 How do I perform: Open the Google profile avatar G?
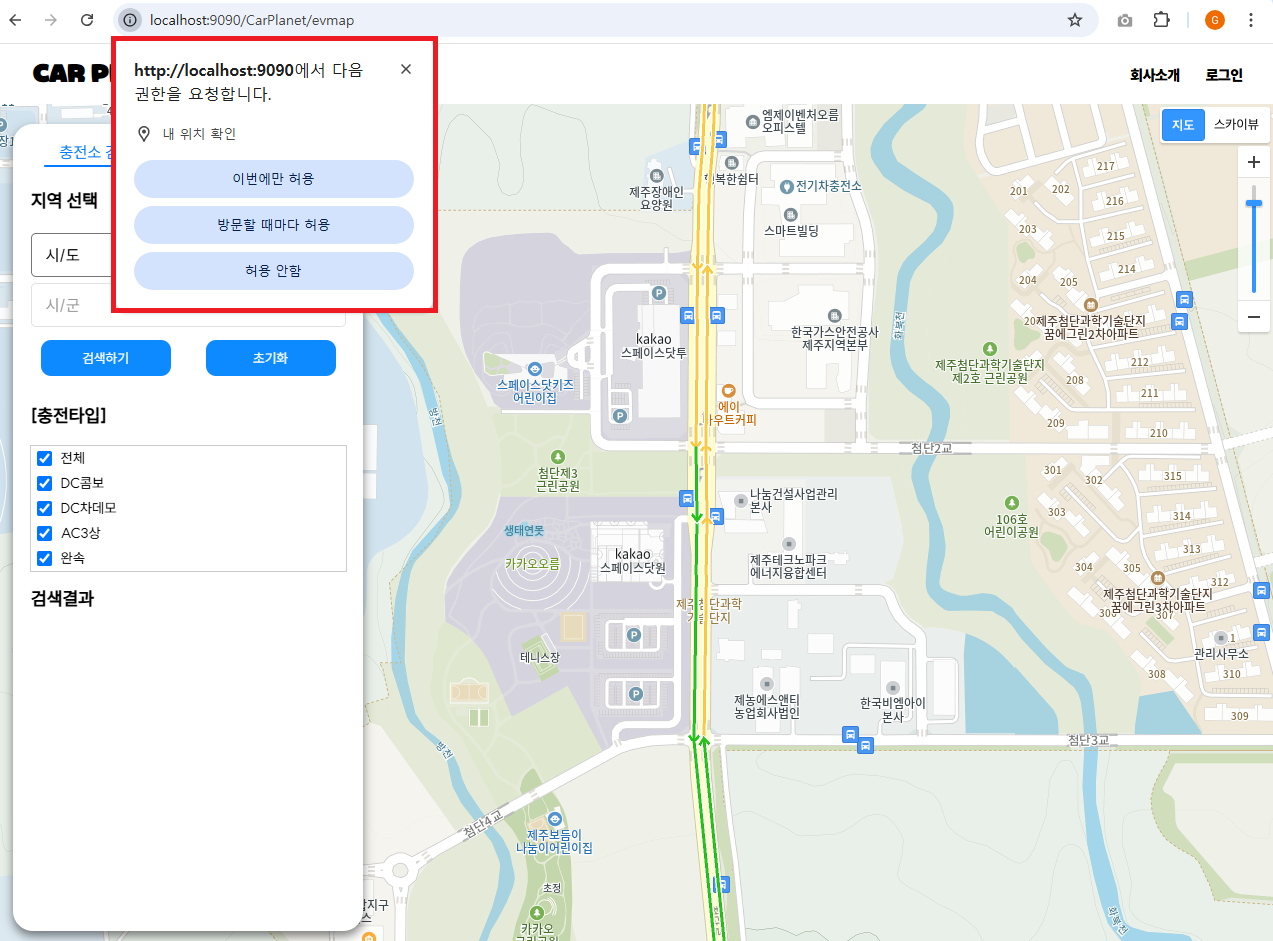(x=1215, y=20)
